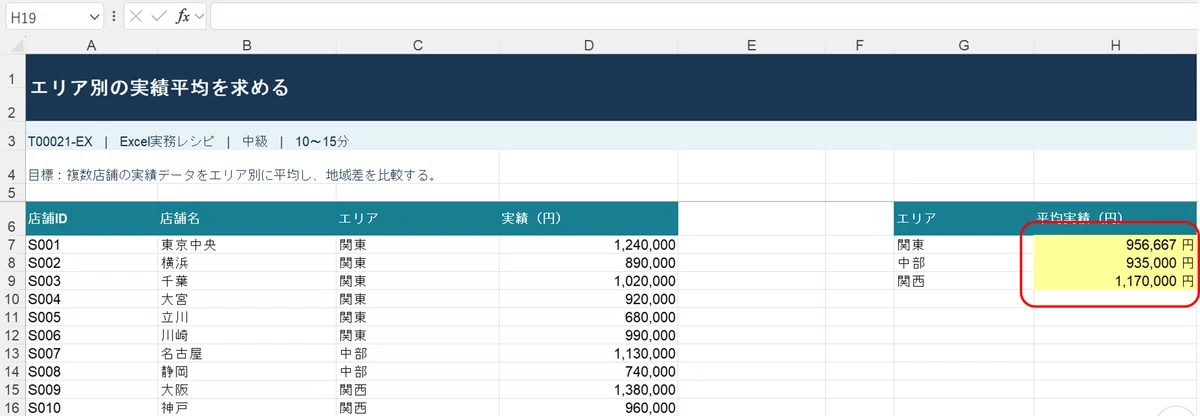Select cell 1,380,000
Image resolution: width=1200 pixels, height=416 pixels.
[x=588, y=390]
